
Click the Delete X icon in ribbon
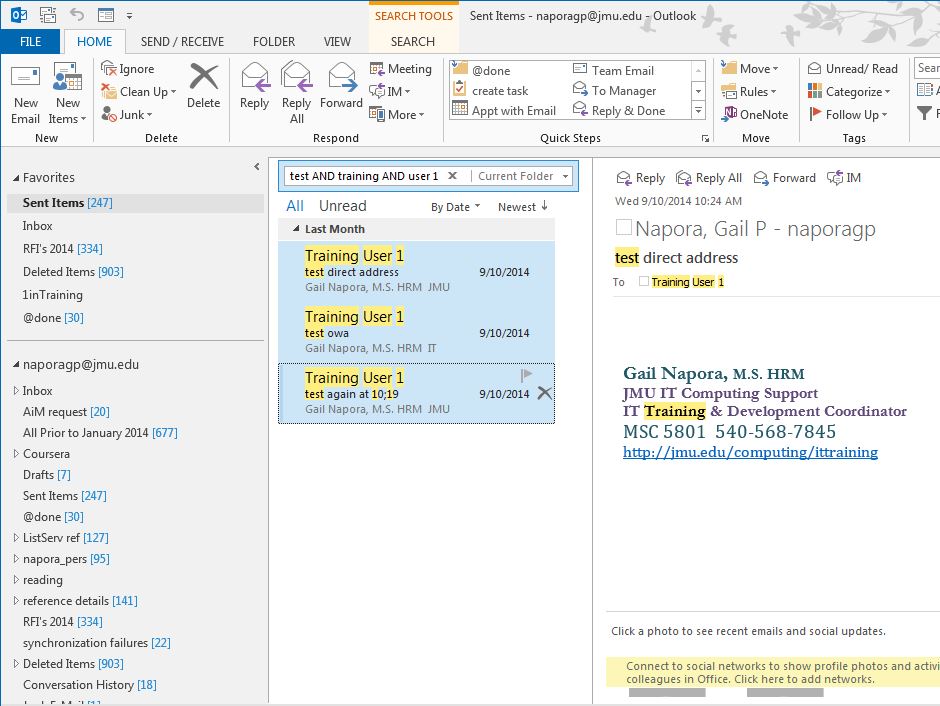pyautogui.click(x=204, y=77)
